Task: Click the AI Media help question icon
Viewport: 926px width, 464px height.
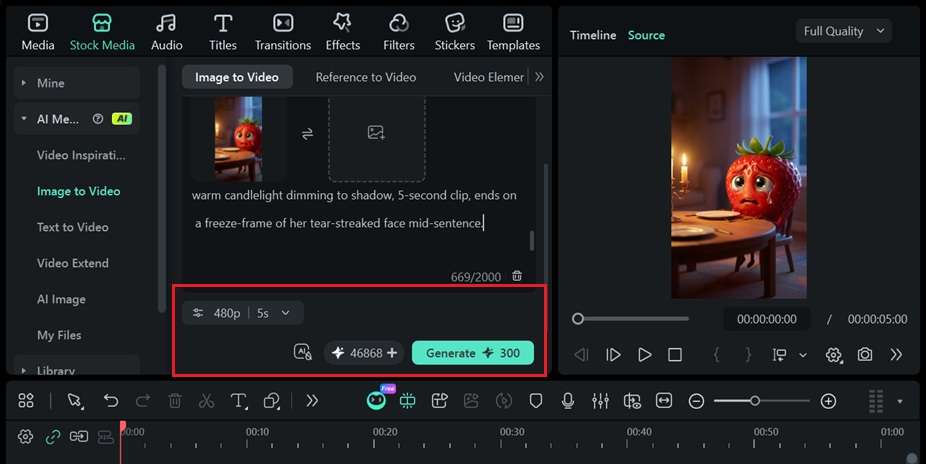Action: (x=97, y=119)
